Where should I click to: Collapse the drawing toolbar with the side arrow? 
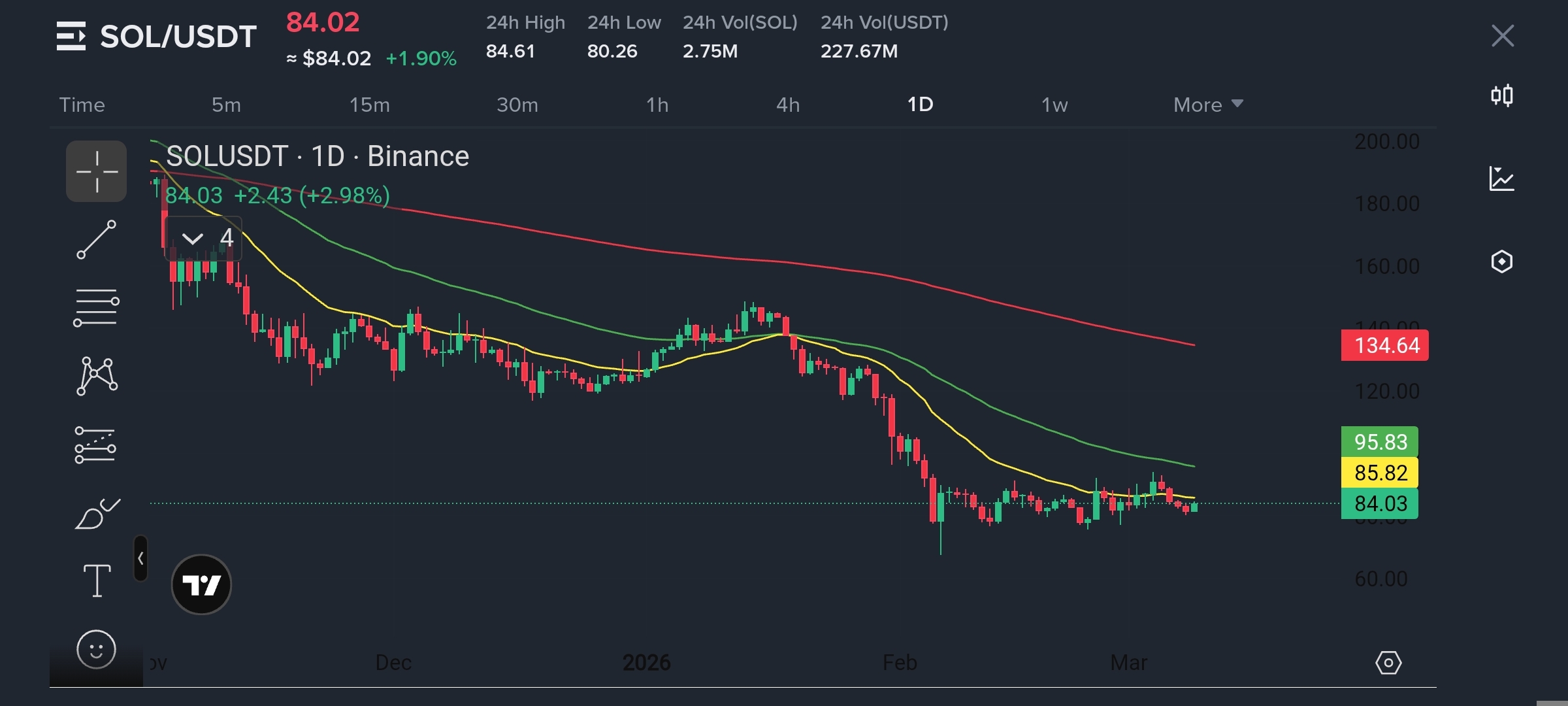[140, 558]
